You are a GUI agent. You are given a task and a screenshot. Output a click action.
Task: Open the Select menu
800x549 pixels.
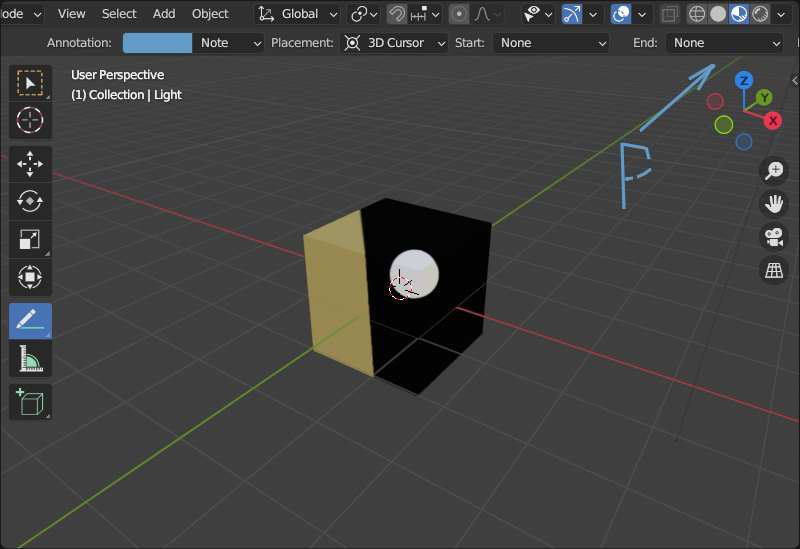[119, 14]
